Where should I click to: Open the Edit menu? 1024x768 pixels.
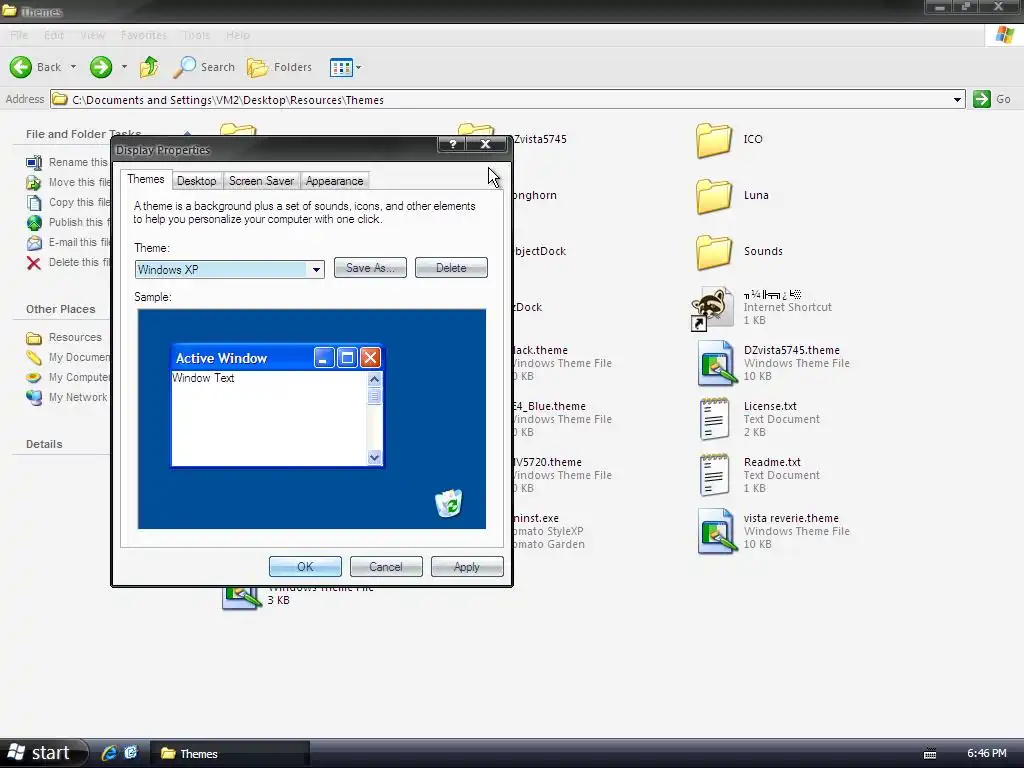click(54, 35)
